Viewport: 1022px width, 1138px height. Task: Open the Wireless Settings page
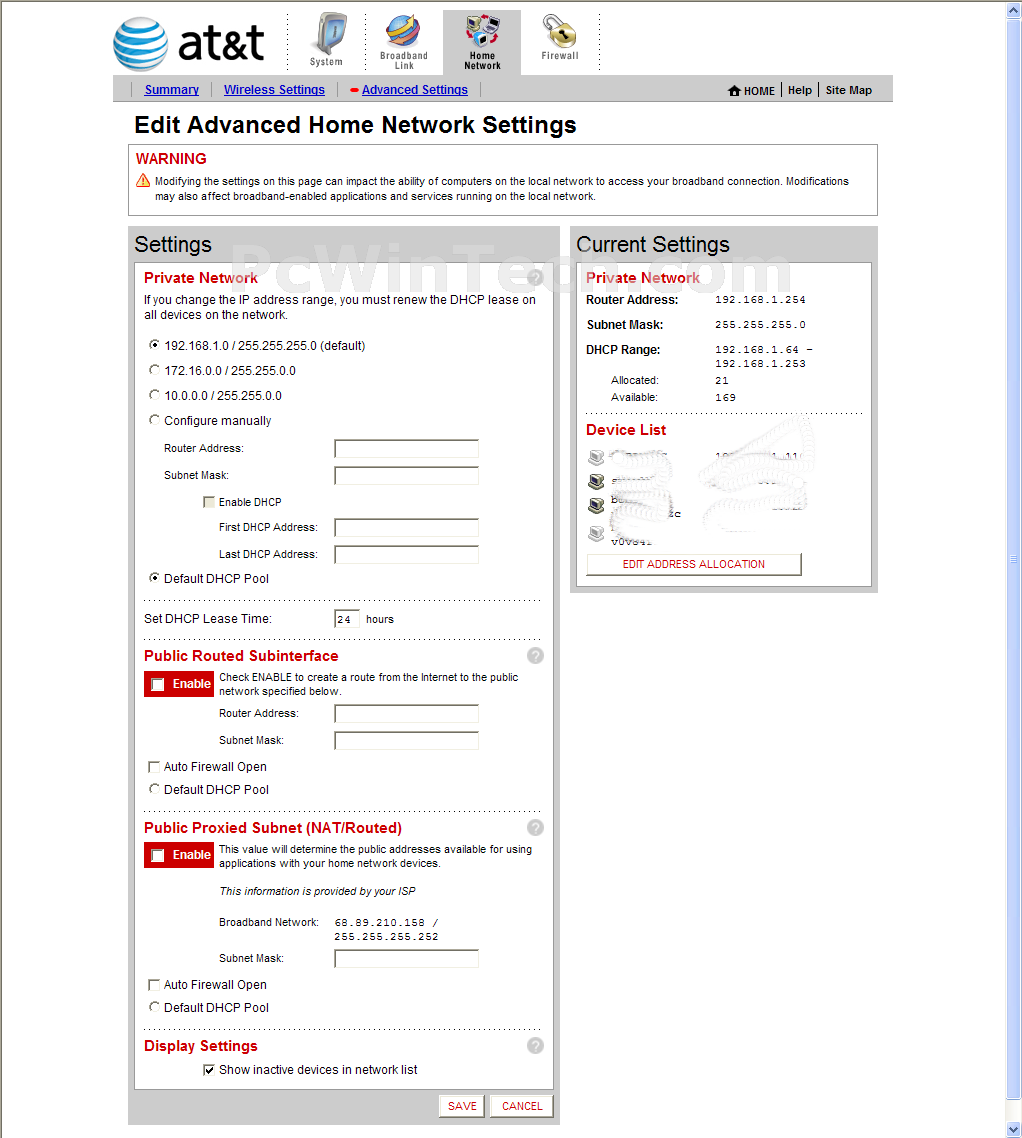click(274, 89)
